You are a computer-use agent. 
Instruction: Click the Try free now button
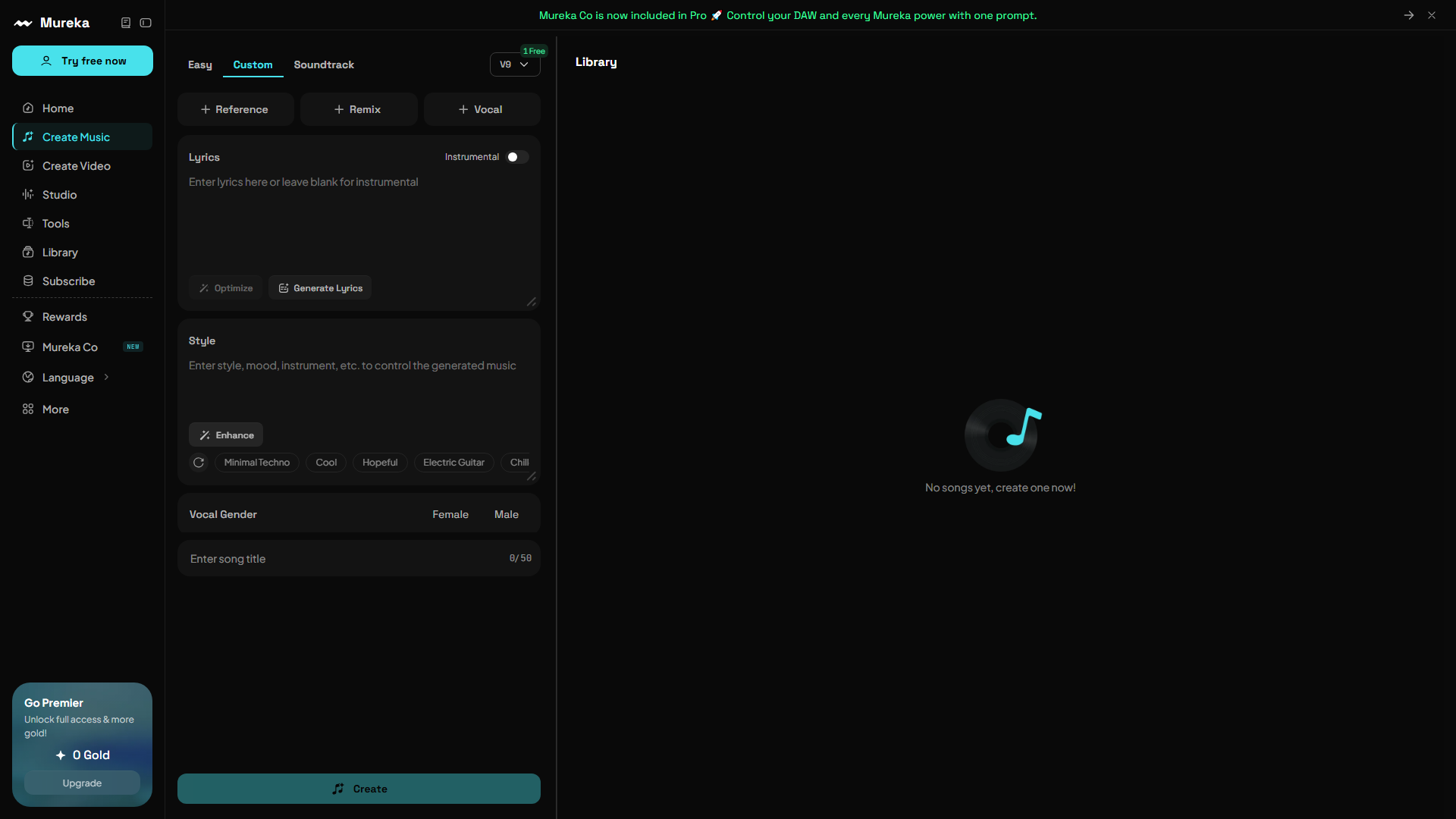83,61
